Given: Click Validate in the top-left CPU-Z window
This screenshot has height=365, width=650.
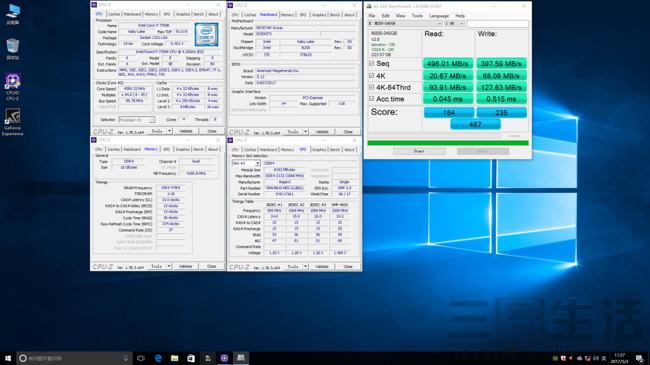Looking at the screenshot, I should (x=186, y=131).
